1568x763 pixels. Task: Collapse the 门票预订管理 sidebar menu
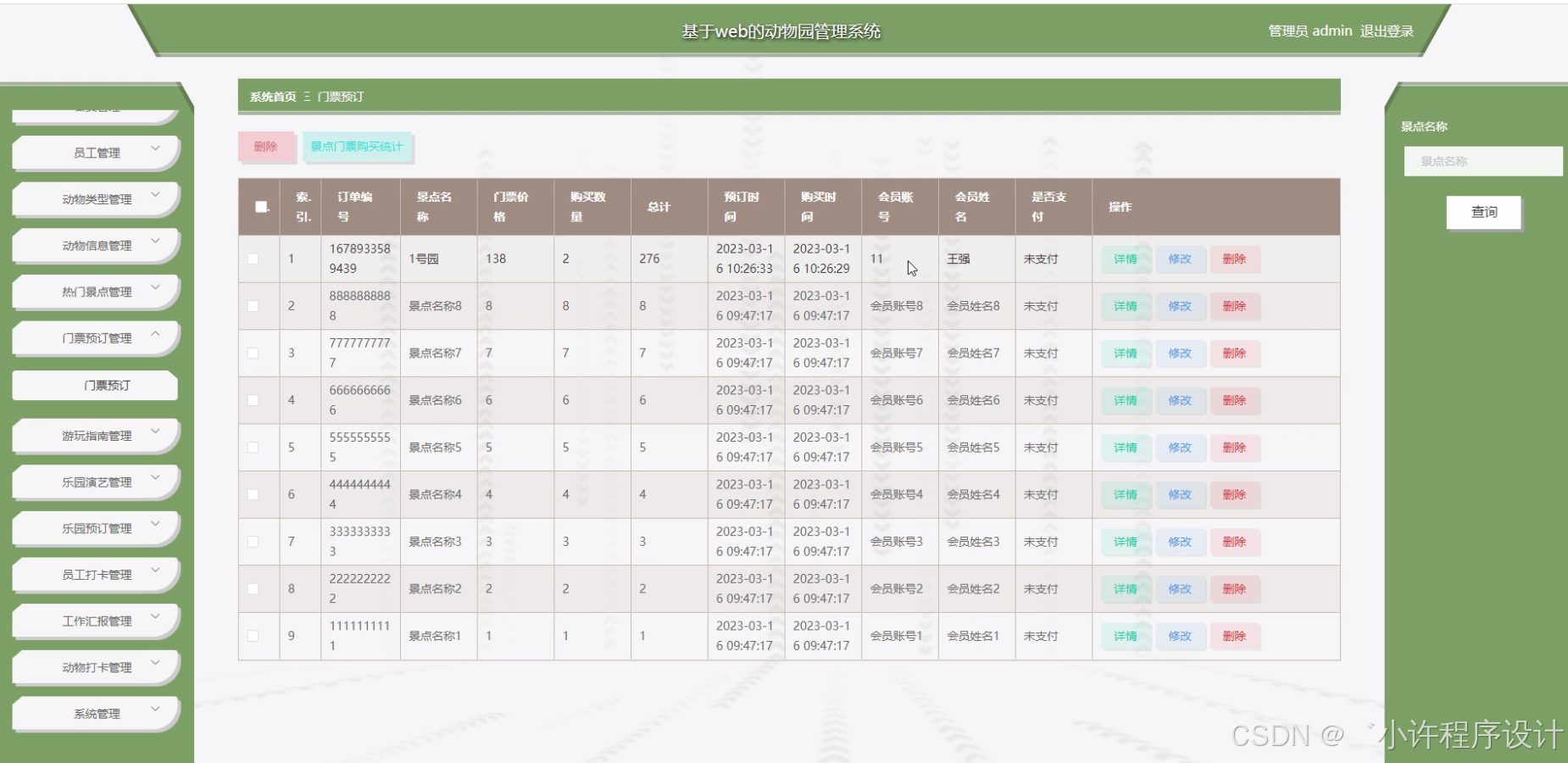[96, 337]
